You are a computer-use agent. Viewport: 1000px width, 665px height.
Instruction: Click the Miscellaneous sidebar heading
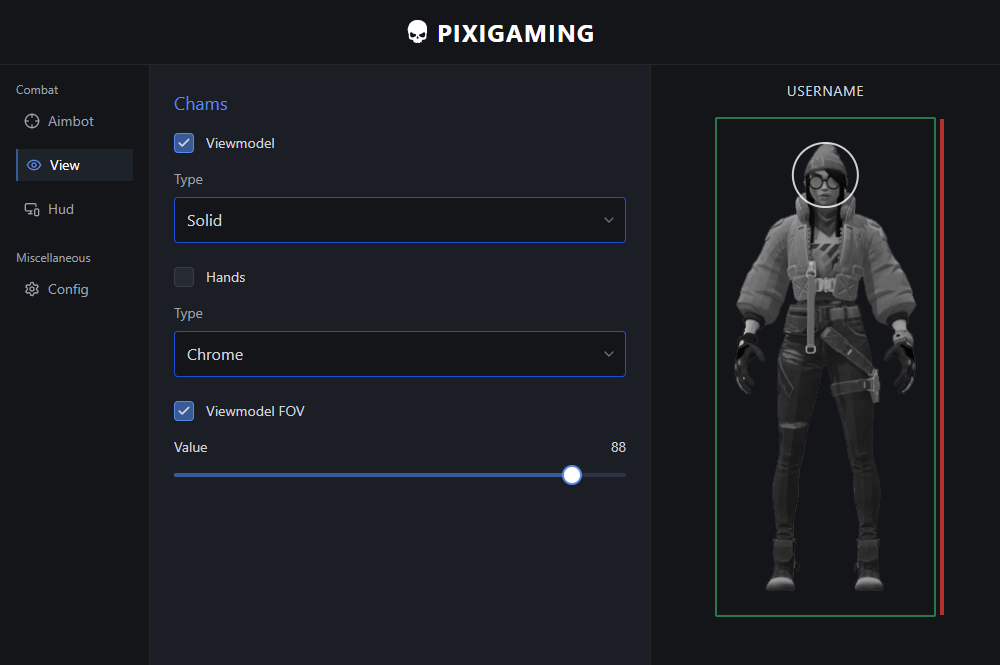click(x=54, y=258)
